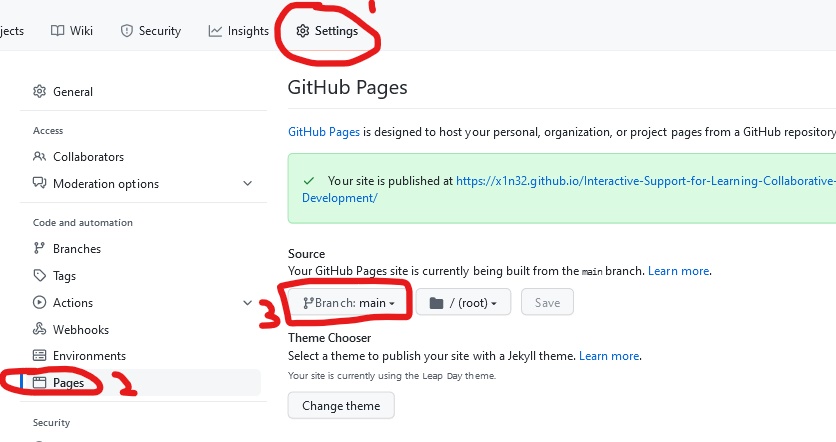Click the folder icon in root dropdown
The height and width of the screenshot is (442, 836).
436,303
